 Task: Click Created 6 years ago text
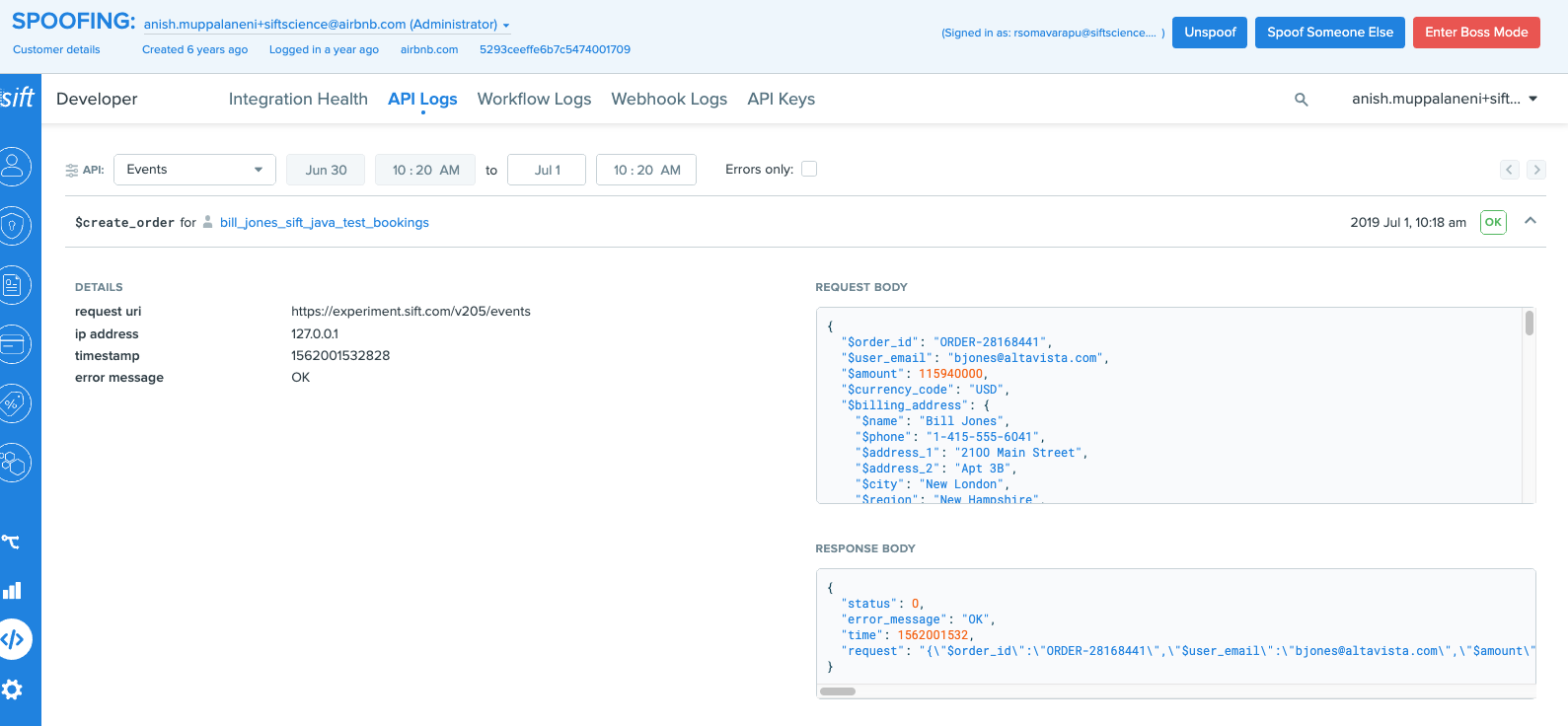click(x=194, y=49)
